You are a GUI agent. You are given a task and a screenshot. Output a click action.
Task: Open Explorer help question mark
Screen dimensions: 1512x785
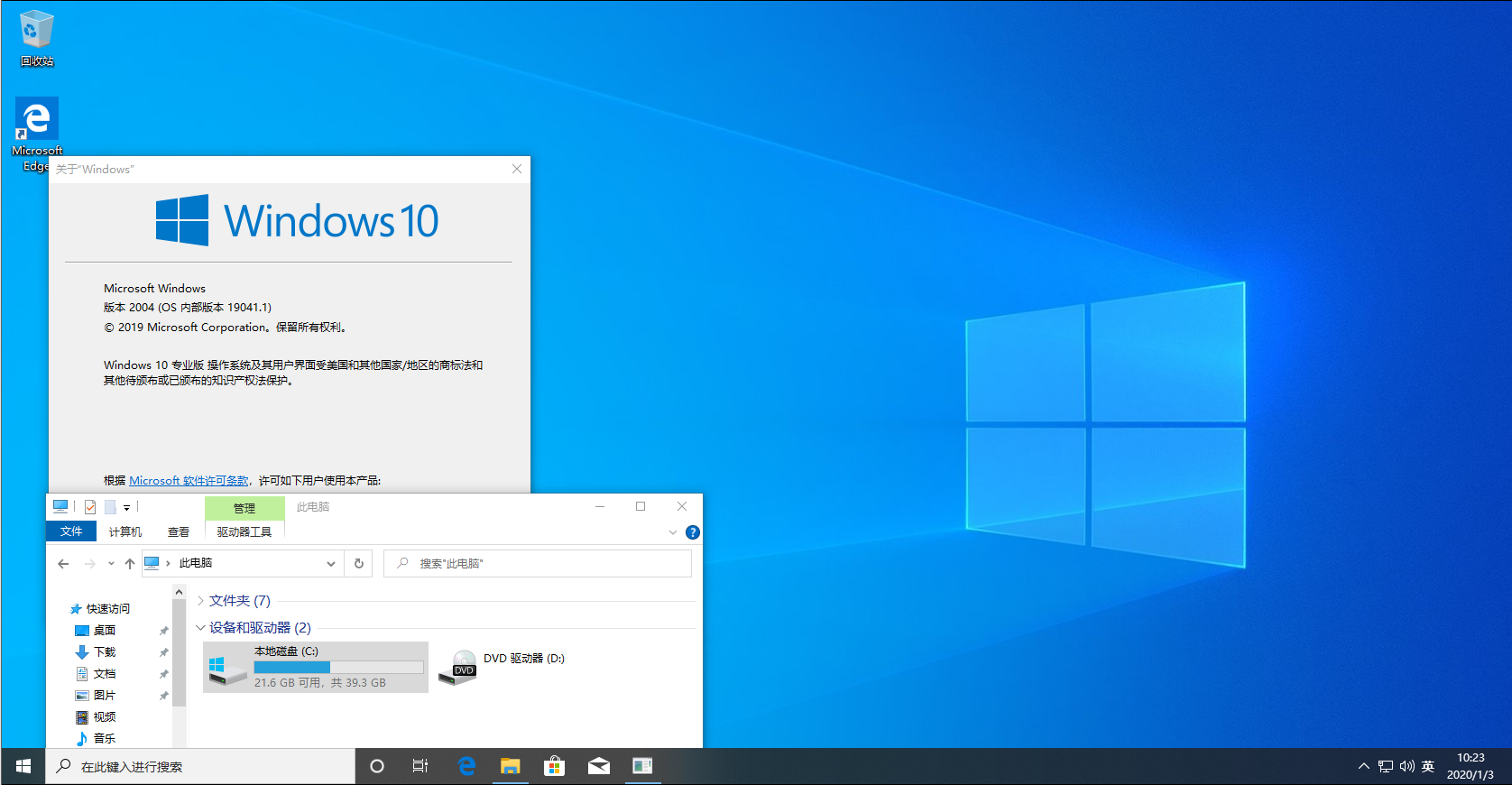(x=693, y=532)
